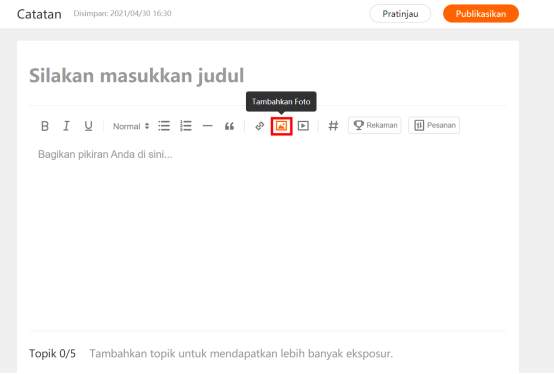Click the Rekaman button

pyautogui.click(x=375, y=125)
